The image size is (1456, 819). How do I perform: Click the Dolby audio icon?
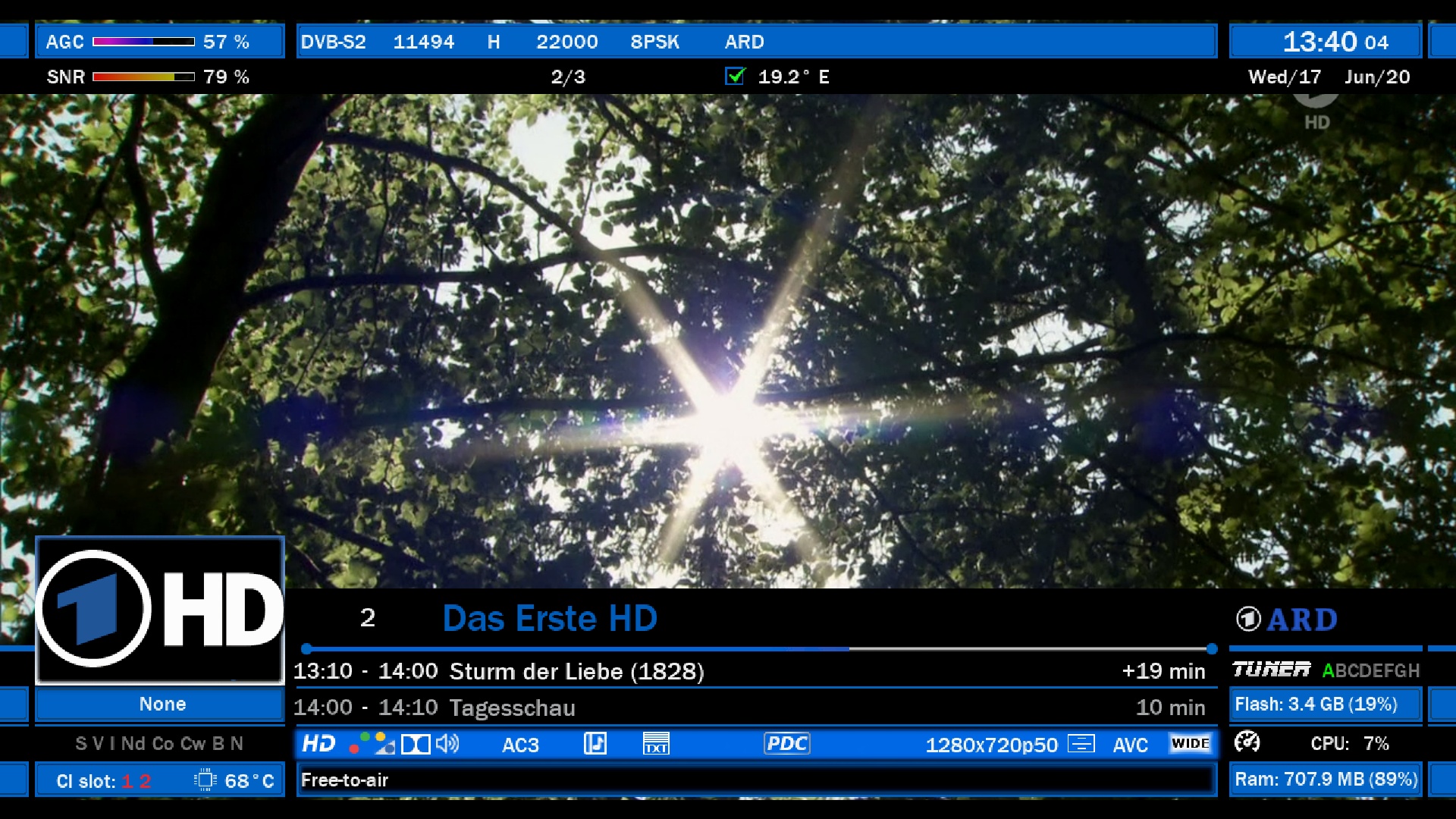415,744
